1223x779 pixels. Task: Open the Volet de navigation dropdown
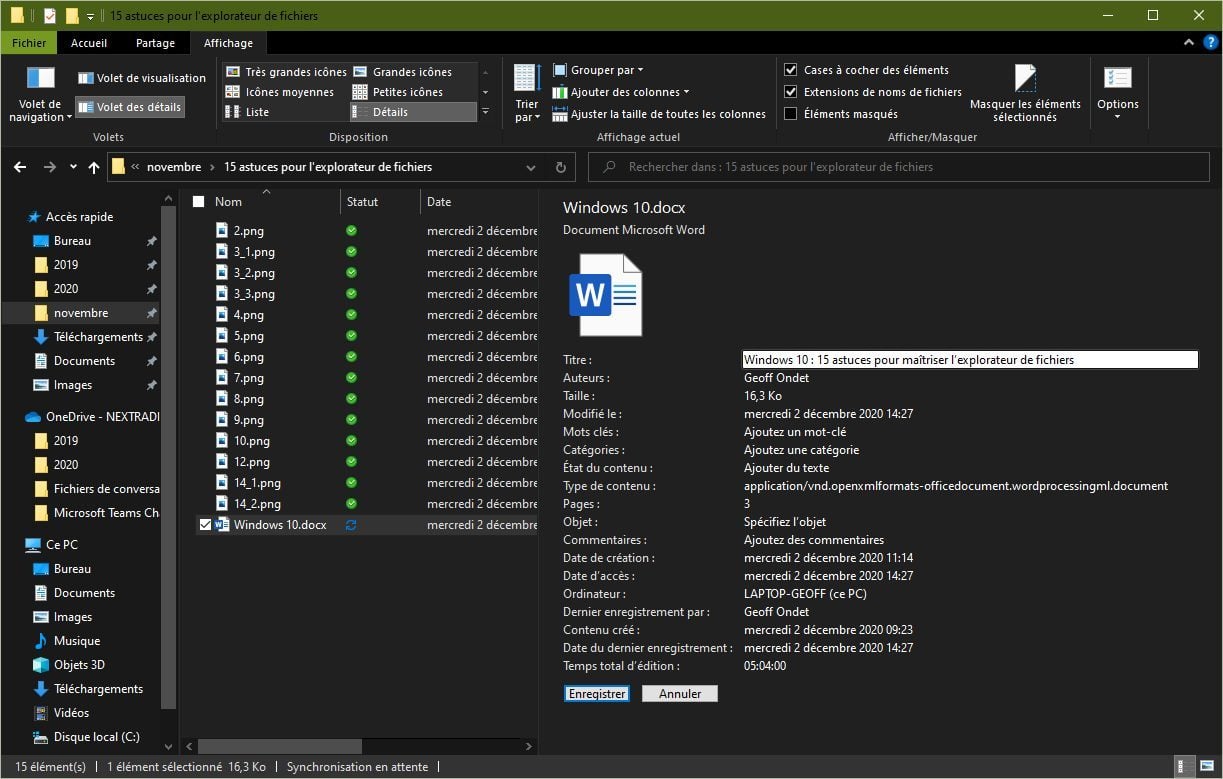(41, 94)
